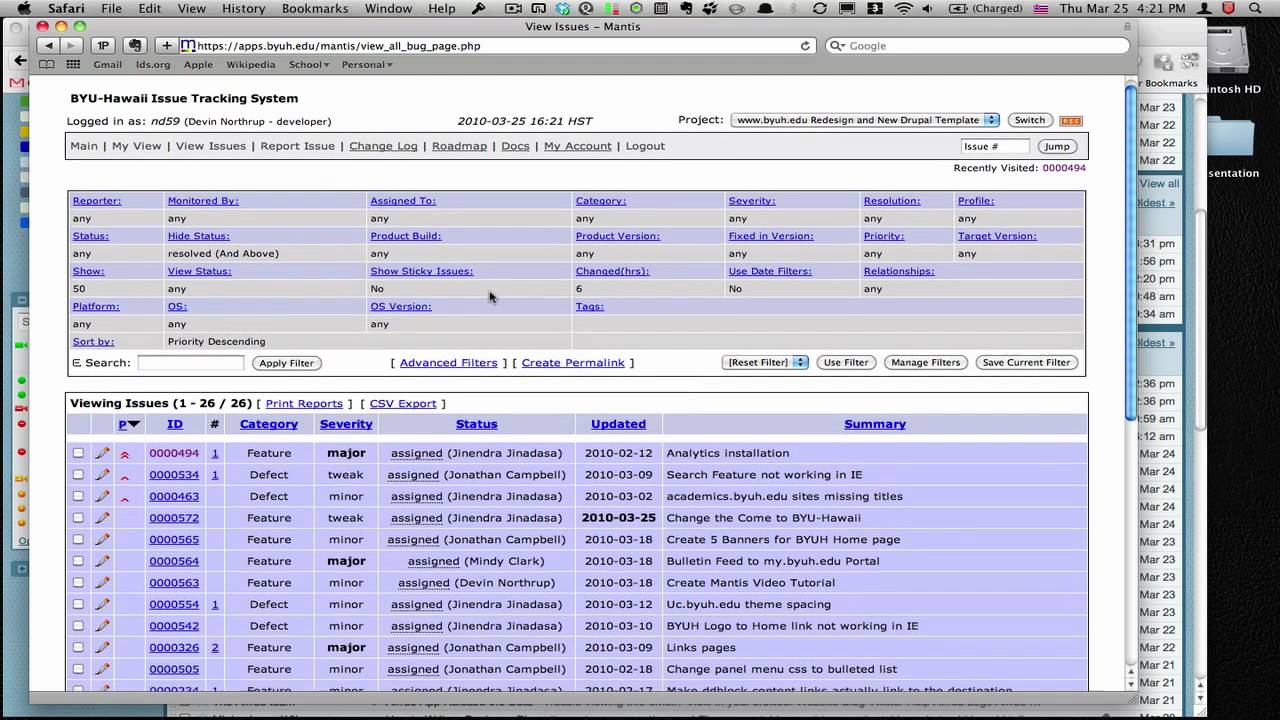Click the CSV Export link

click(x=403, y=404)
